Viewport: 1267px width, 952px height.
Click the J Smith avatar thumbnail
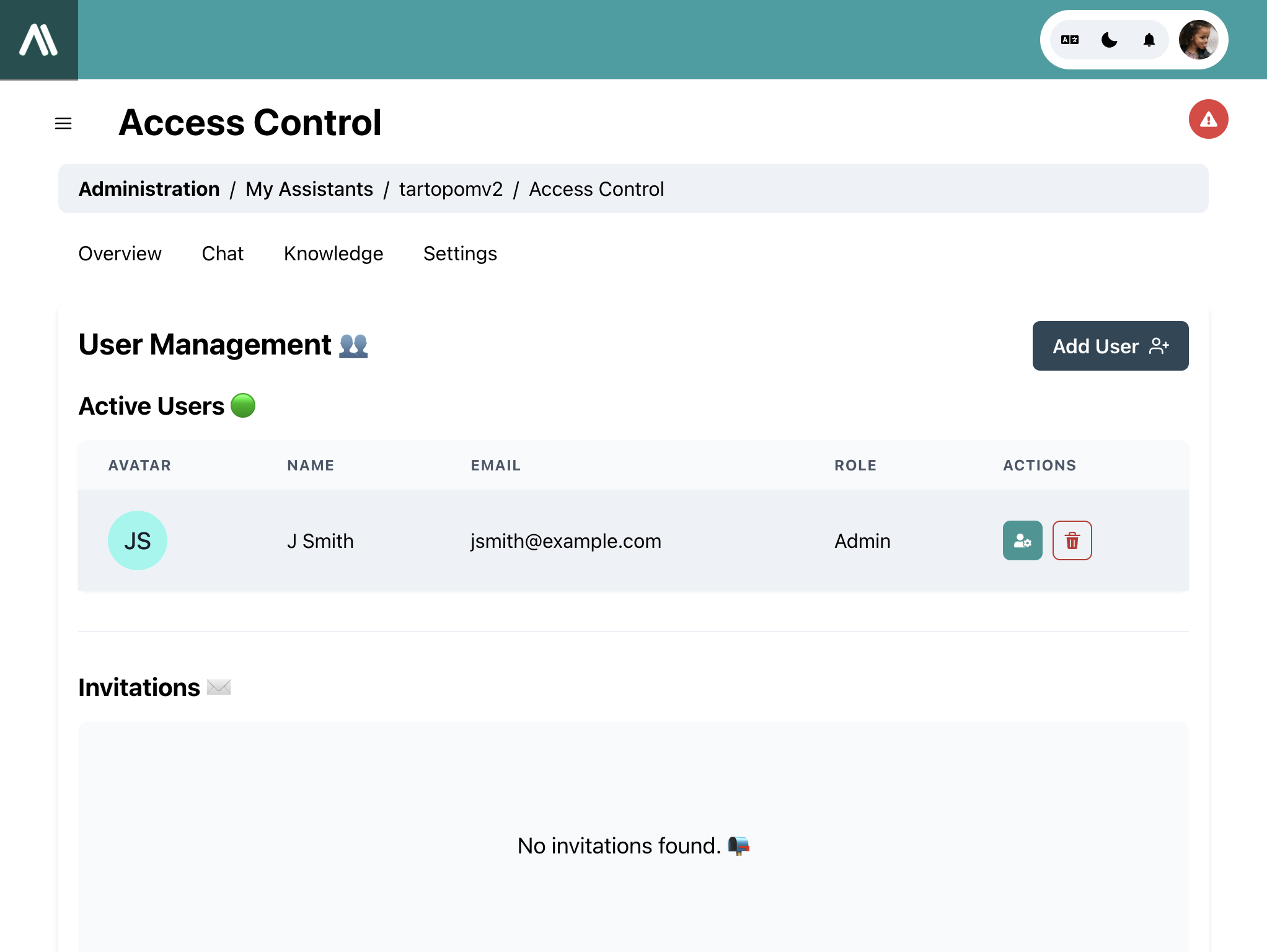tap(137, 540)
